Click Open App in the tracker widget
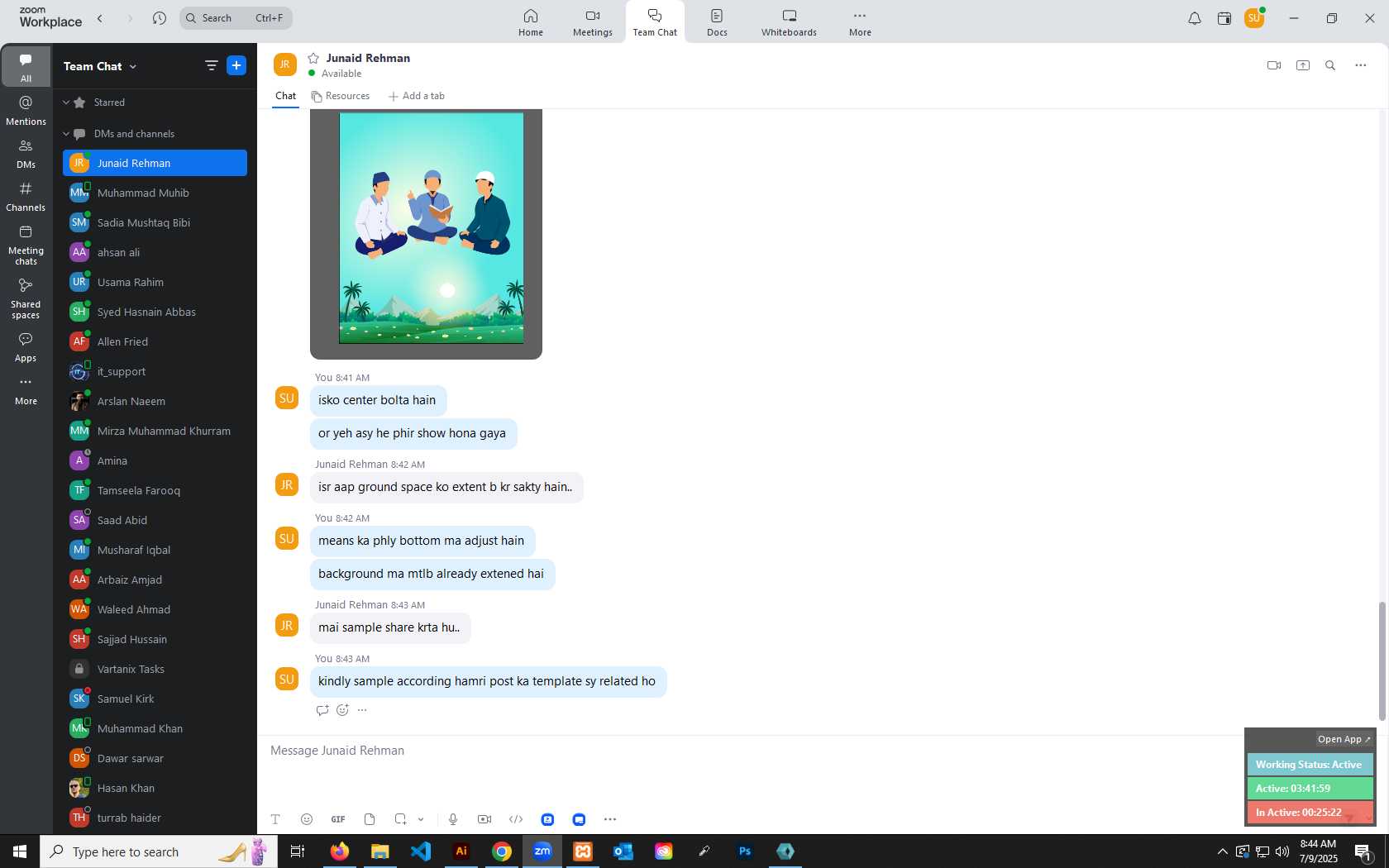 click(1344, 739)
